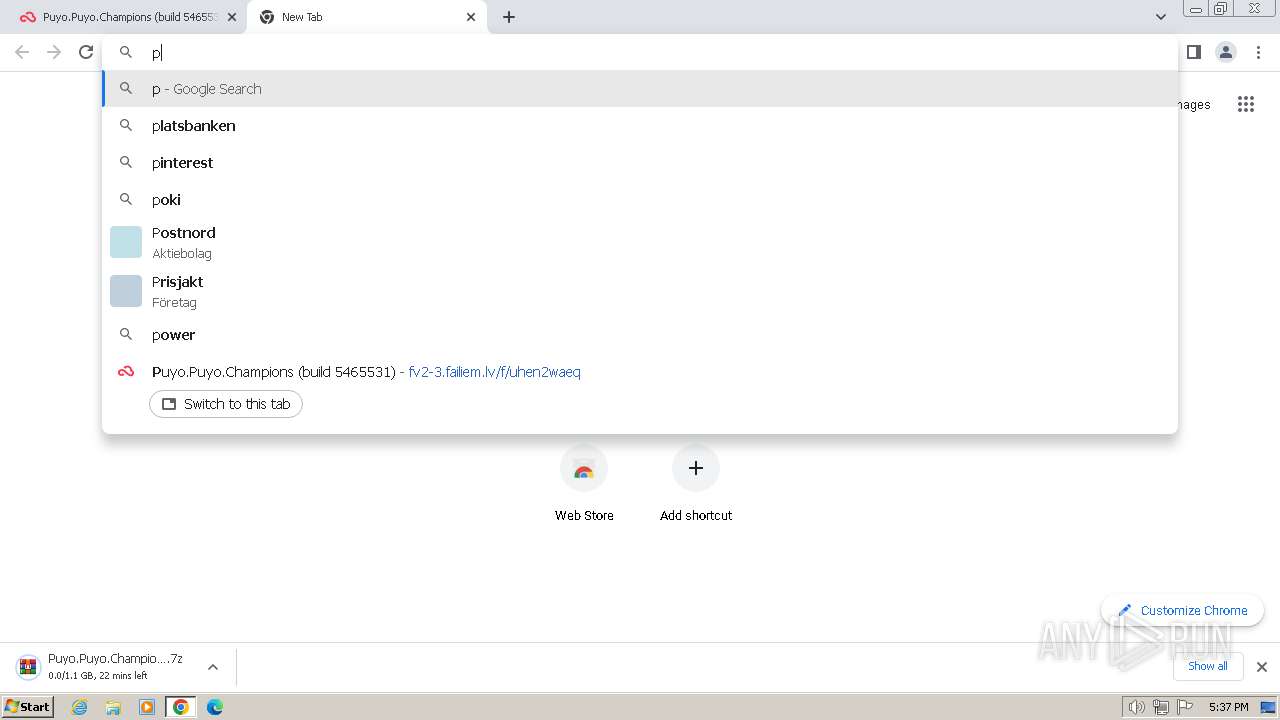
Task: Open the Chrome three-dot menu
Action: click(1258, 52)
